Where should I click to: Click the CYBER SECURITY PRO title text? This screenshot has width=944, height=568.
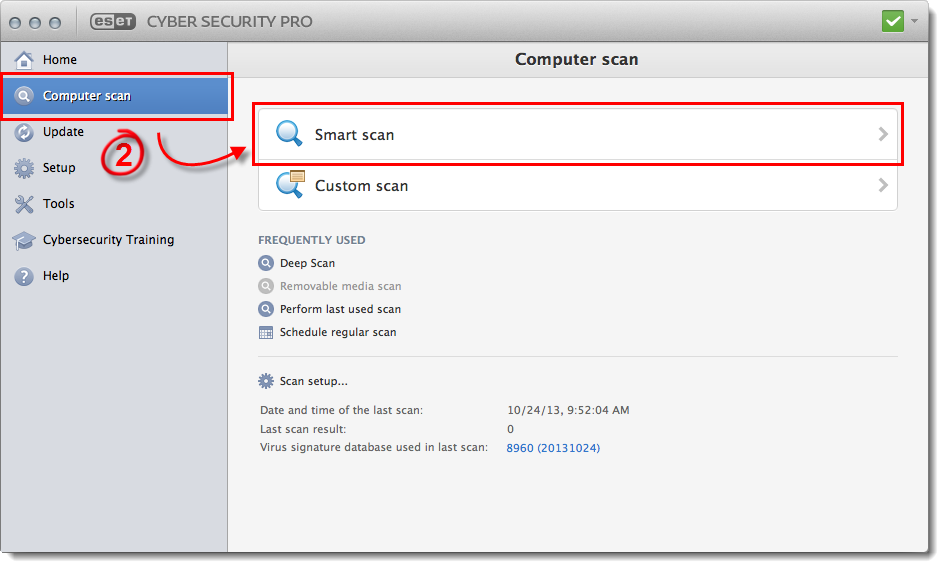coord(229,22)
